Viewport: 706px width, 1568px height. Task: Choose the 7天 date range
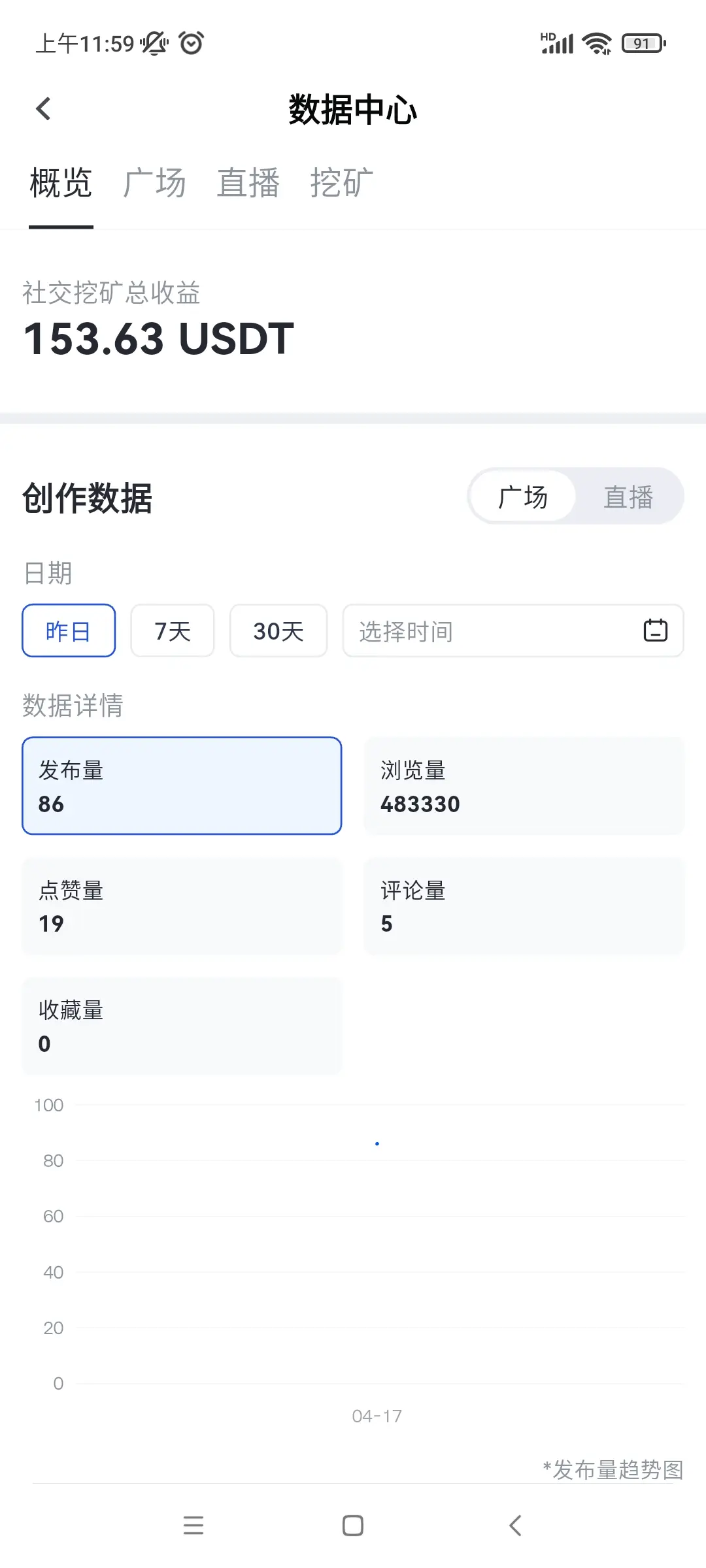173,630
